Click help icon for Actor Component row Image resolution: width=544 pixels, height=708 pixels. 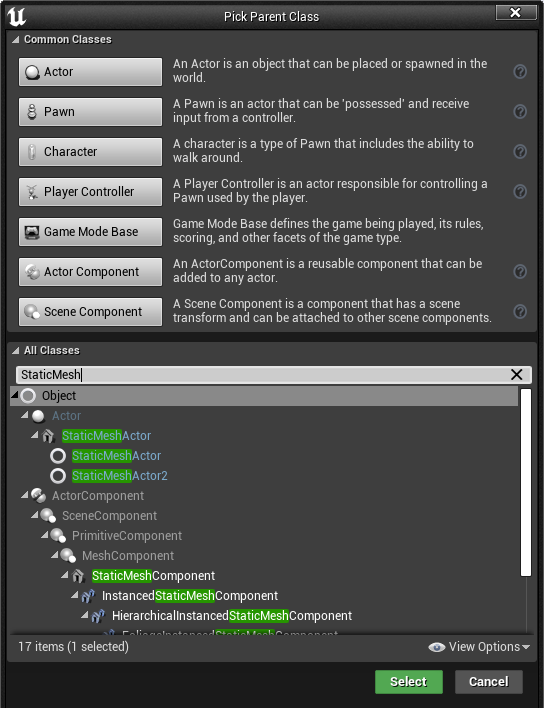click(x=520, y=271)
